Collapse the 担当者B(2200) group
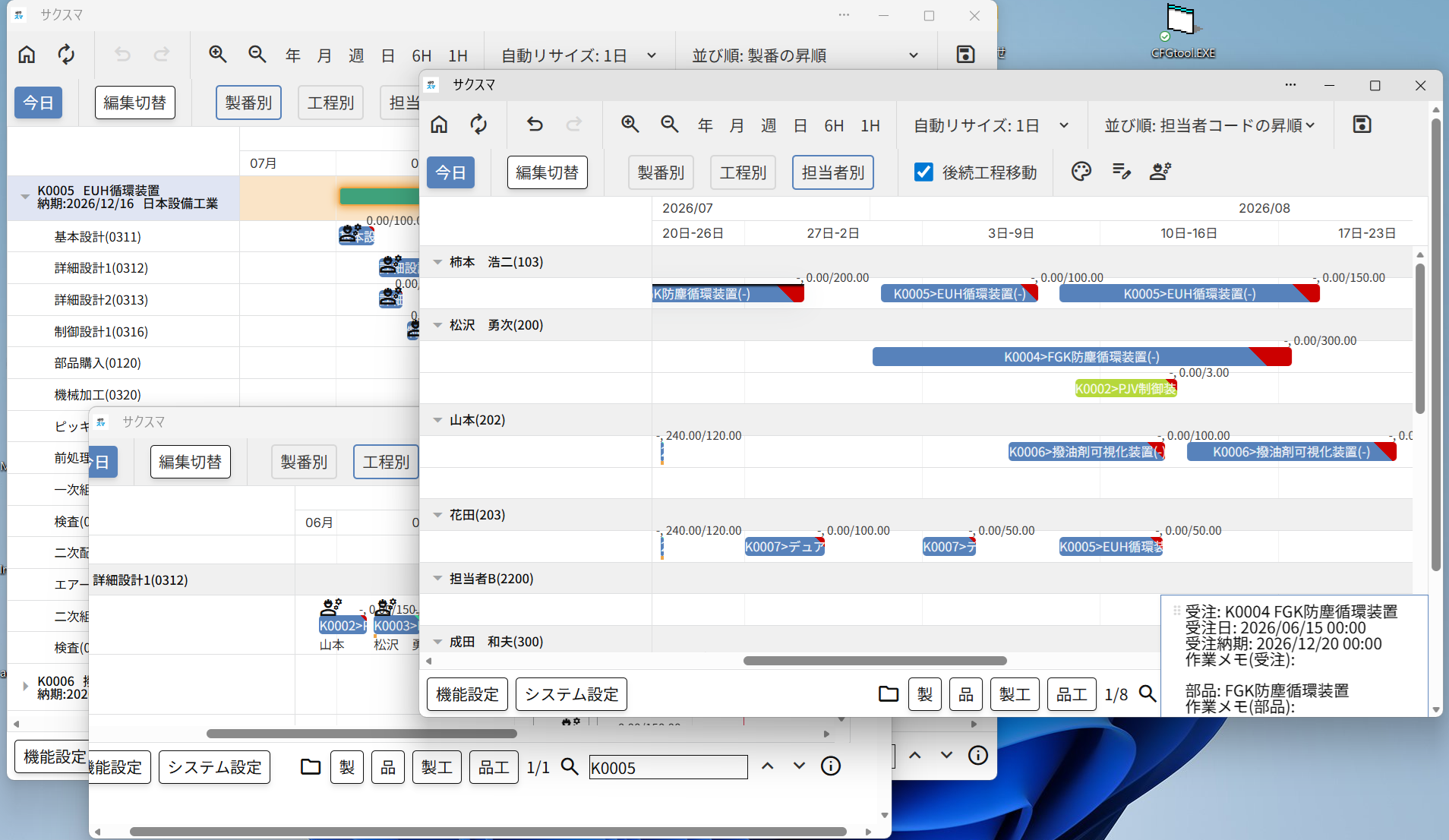1449x840 pixels. 437,579
